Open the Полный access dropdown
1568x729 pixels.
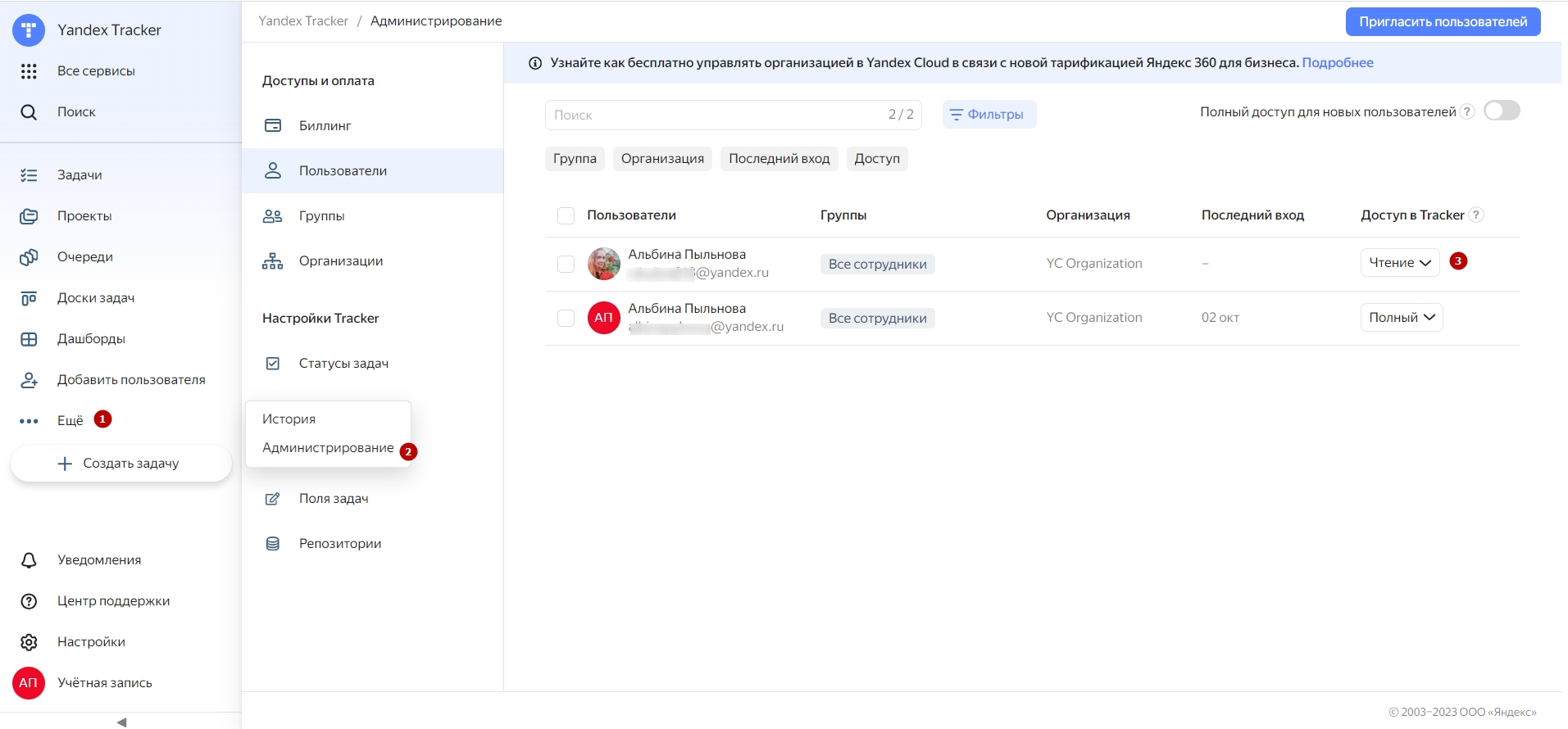click(1402, 317)
